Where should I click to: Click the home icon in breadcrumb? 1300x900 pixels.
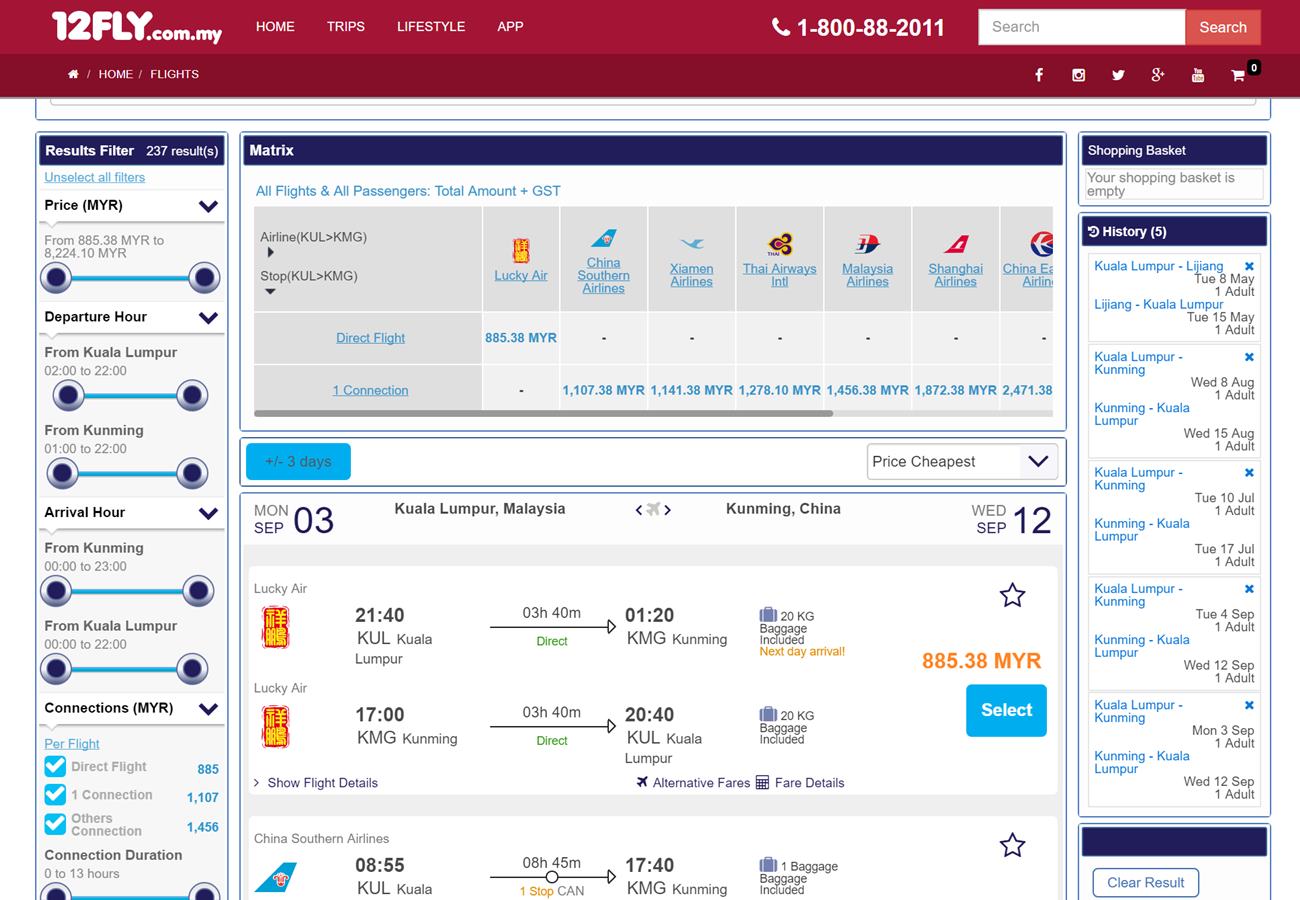point(73,74)
